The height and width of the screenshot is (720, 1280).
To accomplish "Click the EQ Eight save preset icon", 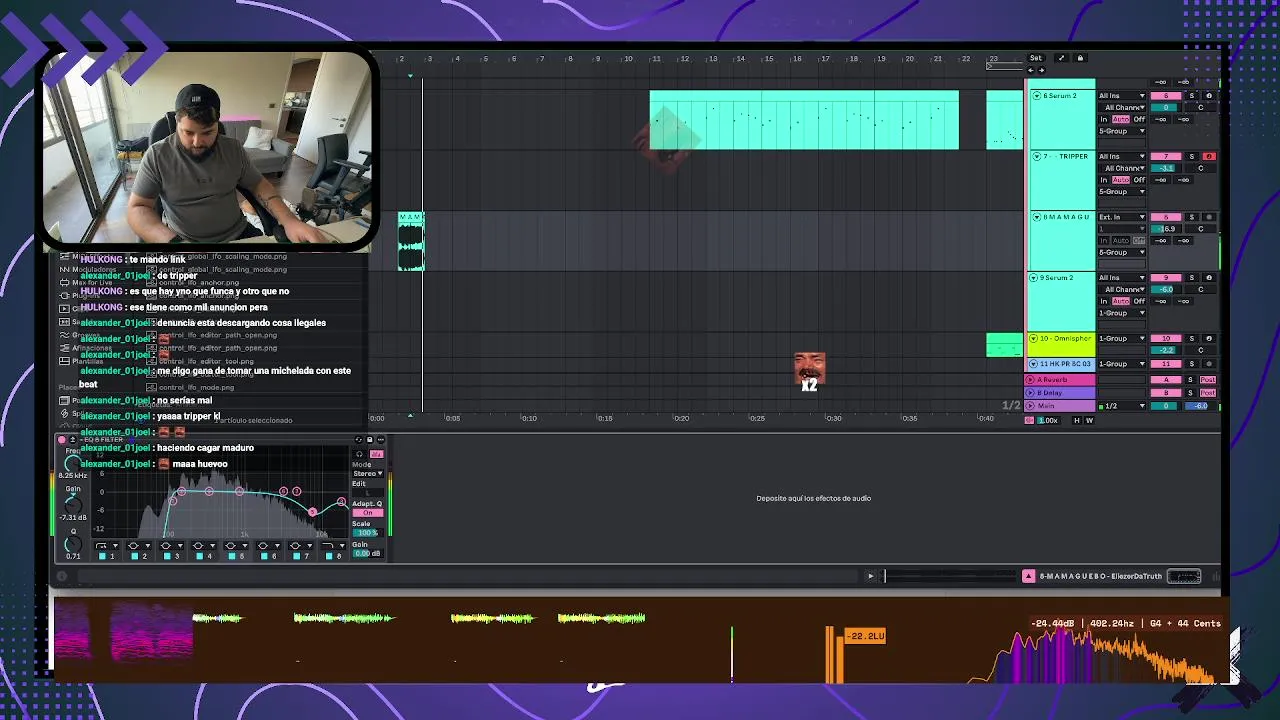I will coord(370,440).
